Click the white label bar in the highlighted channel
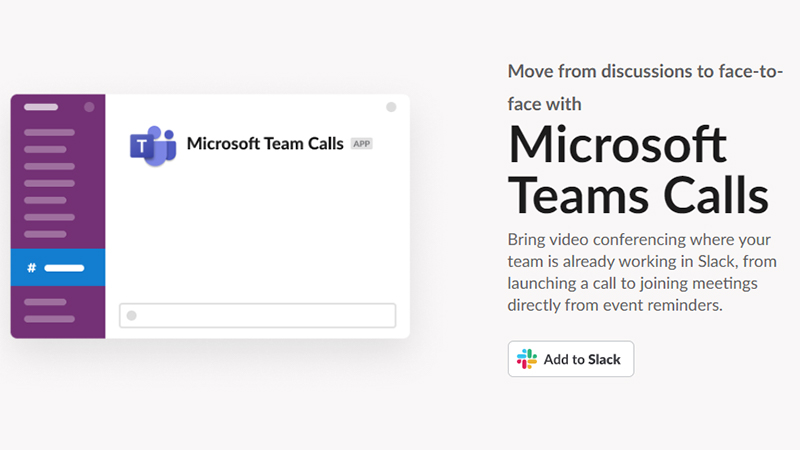The image size is (800, 450). tap(65, 268)
